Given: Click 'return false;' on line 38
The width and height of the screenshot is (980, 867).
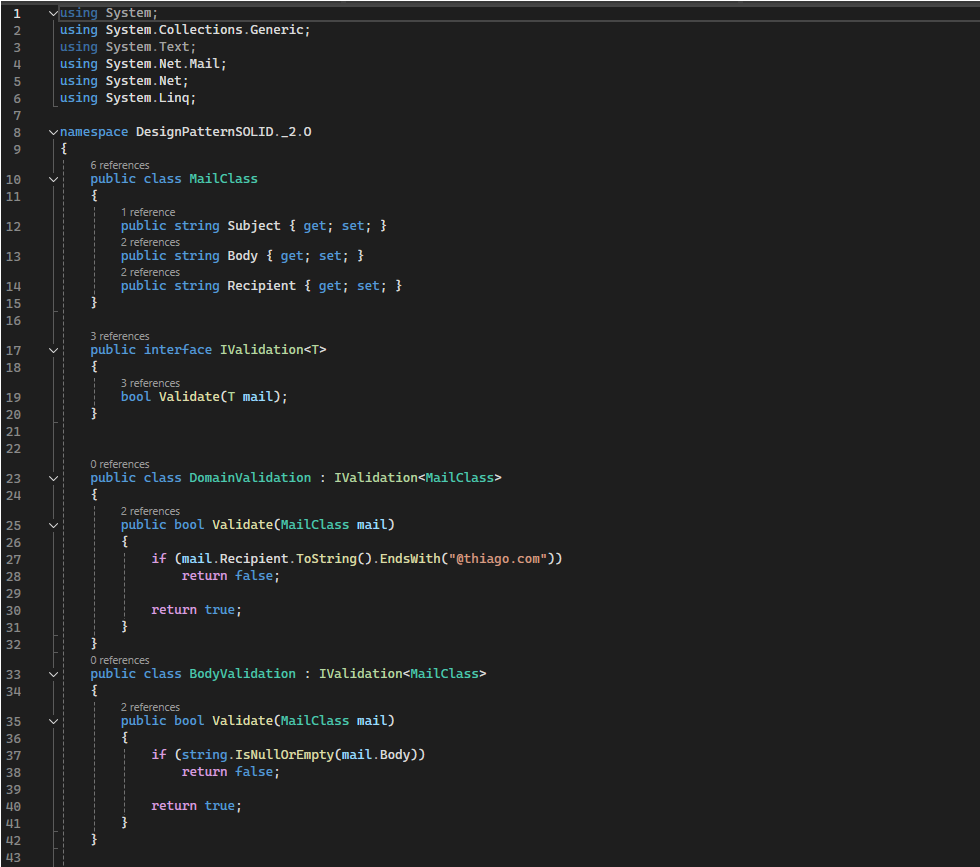Looking at the screenshot, I should click(x=231, y=772).
